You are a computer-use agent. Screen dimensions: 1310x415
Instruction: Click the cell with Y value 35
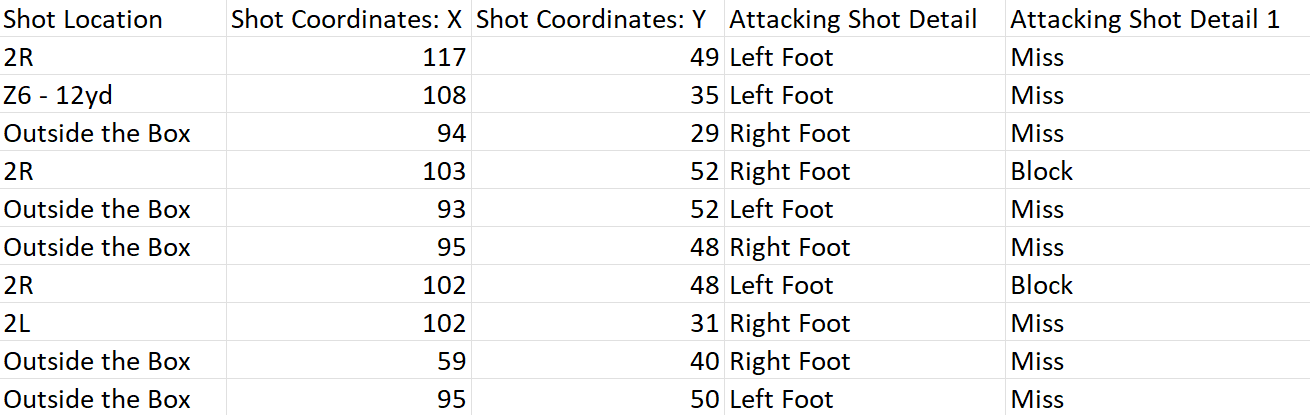pos(598,95)
